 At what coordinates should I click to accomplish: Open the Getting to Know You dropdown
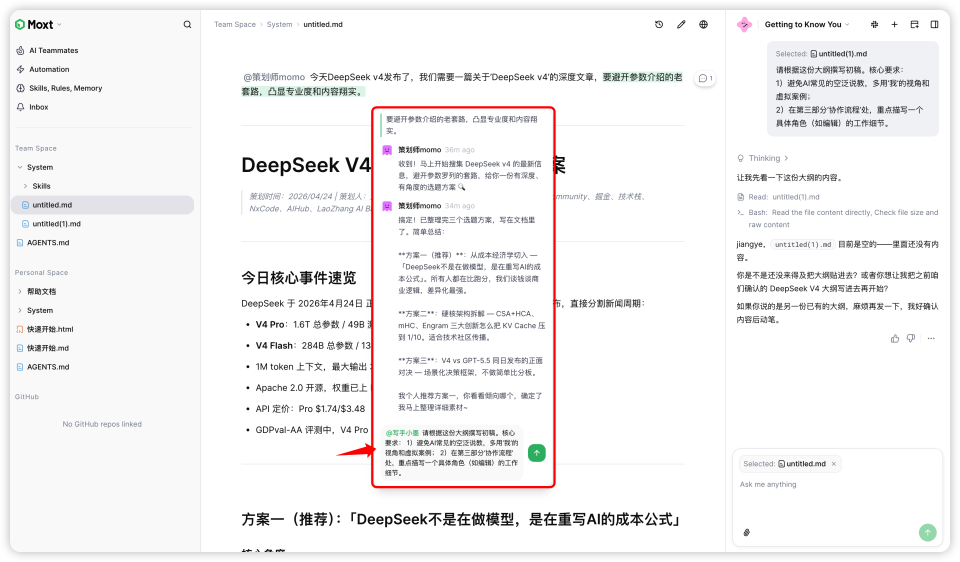point(807,24)
